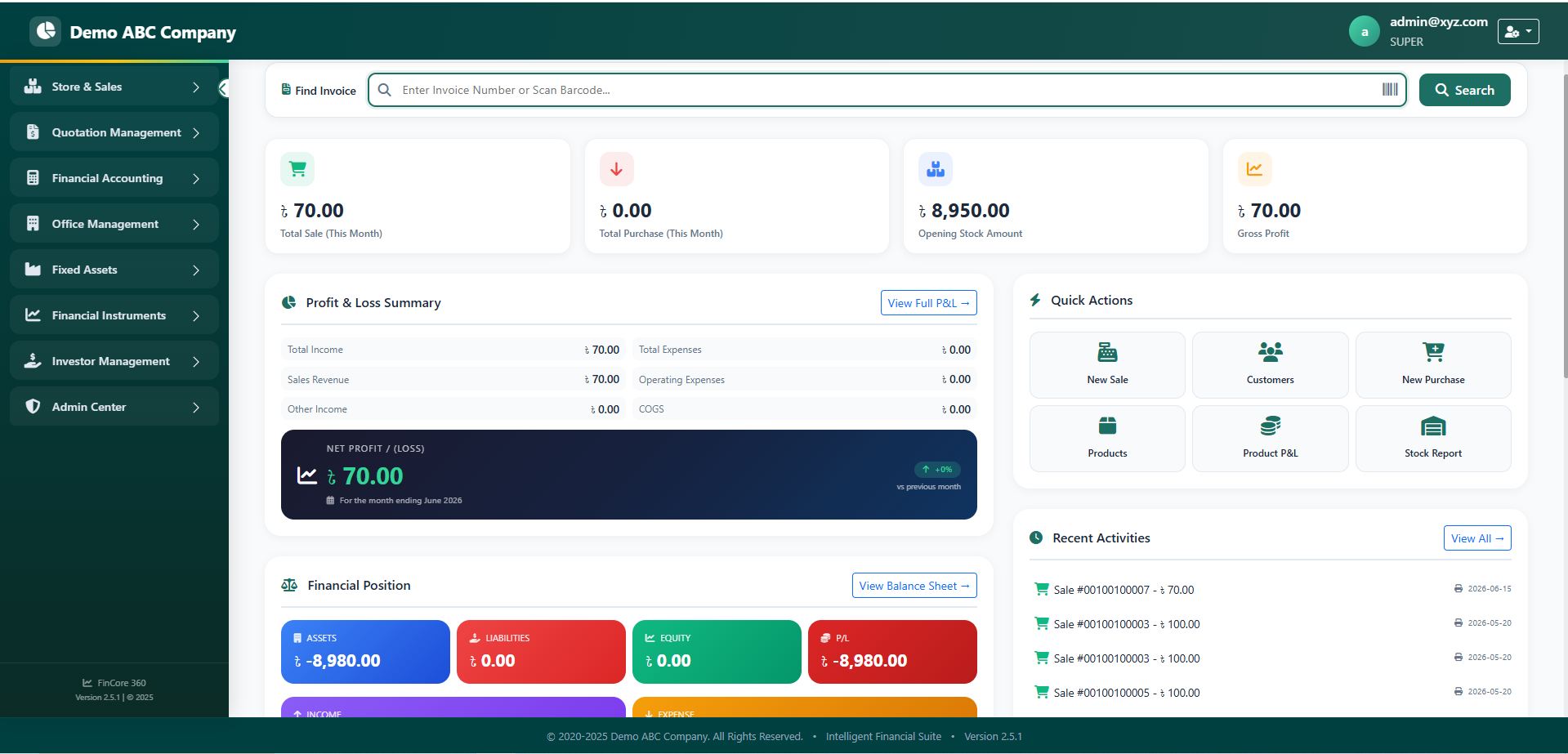The height and width of the screenshot is (754, 1568).
Task: Click the Financial Instruments chart icon
Action: [33, 315]
